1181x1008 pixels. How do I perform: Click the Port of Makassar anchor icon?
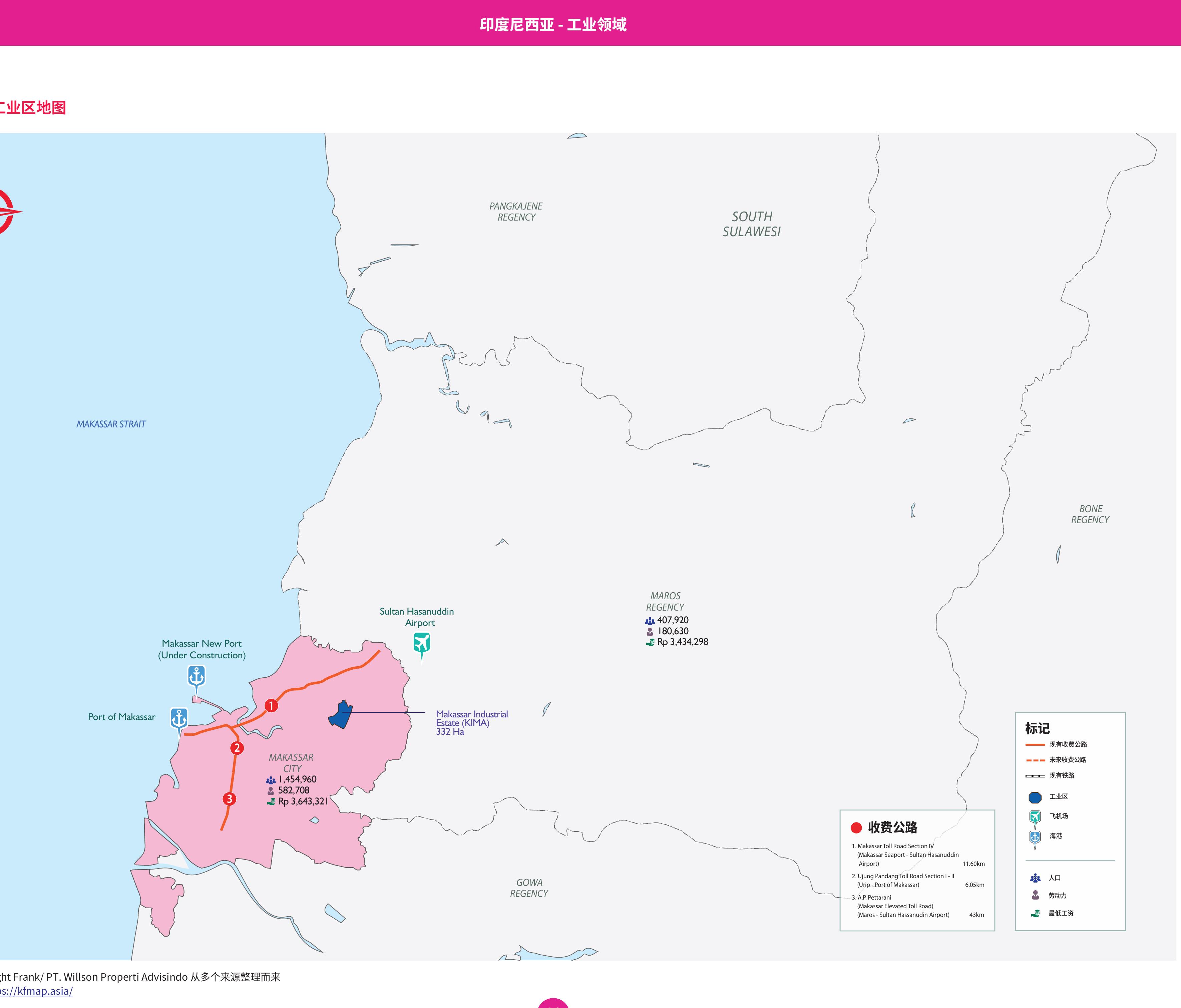tap(179, 719)
